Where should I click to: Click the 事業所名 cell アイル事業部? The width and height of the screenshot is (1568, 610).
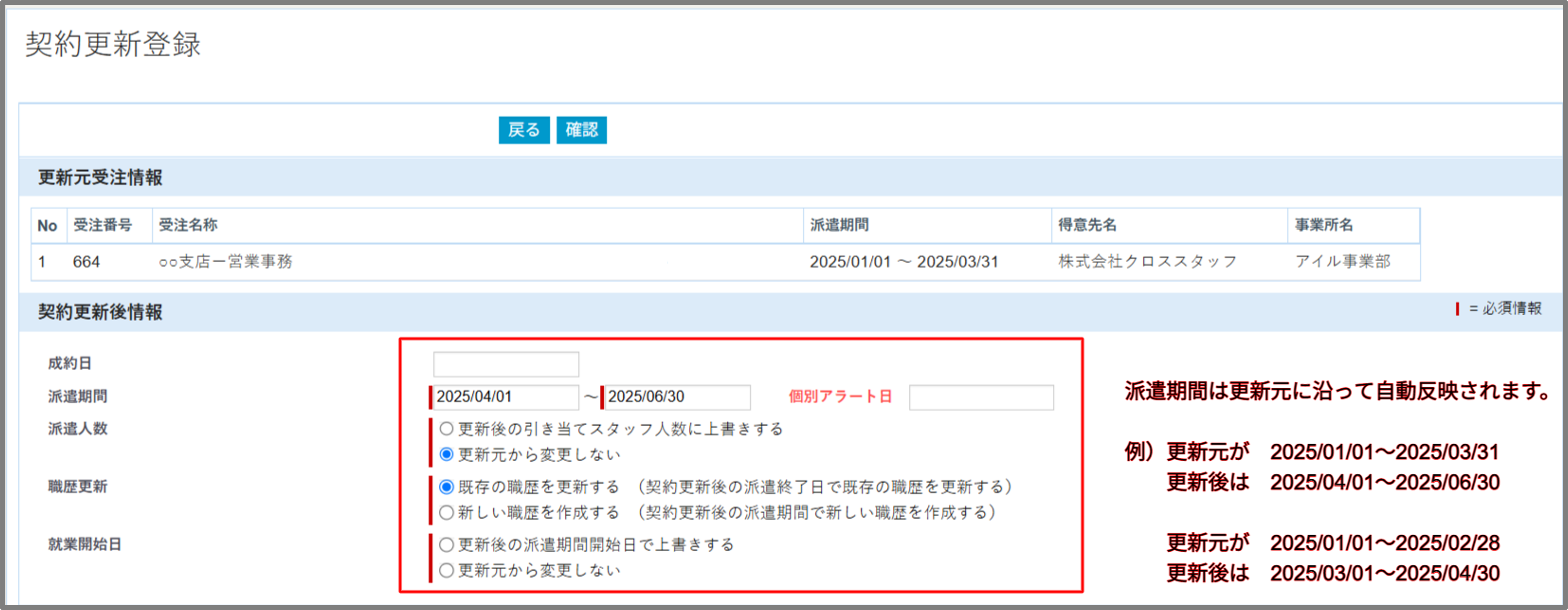coord(1342,262)
